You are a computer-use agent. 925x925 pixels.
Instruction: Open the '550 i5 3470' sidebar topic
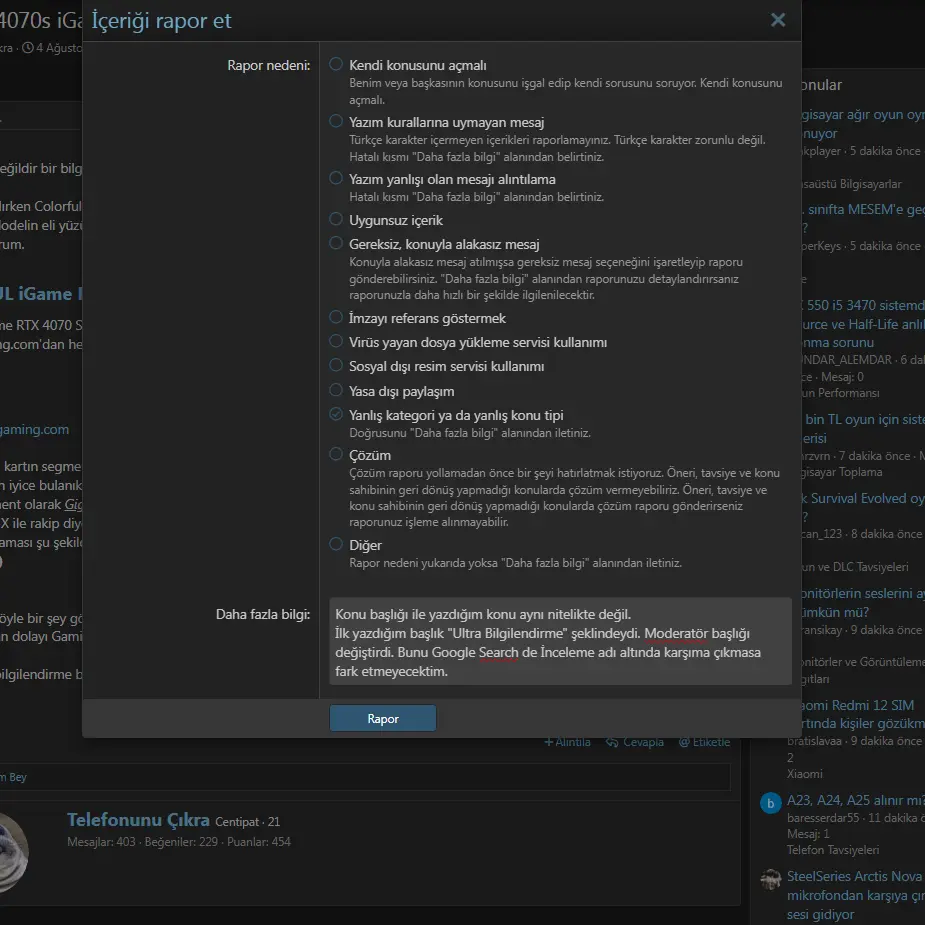click(862, 324)
